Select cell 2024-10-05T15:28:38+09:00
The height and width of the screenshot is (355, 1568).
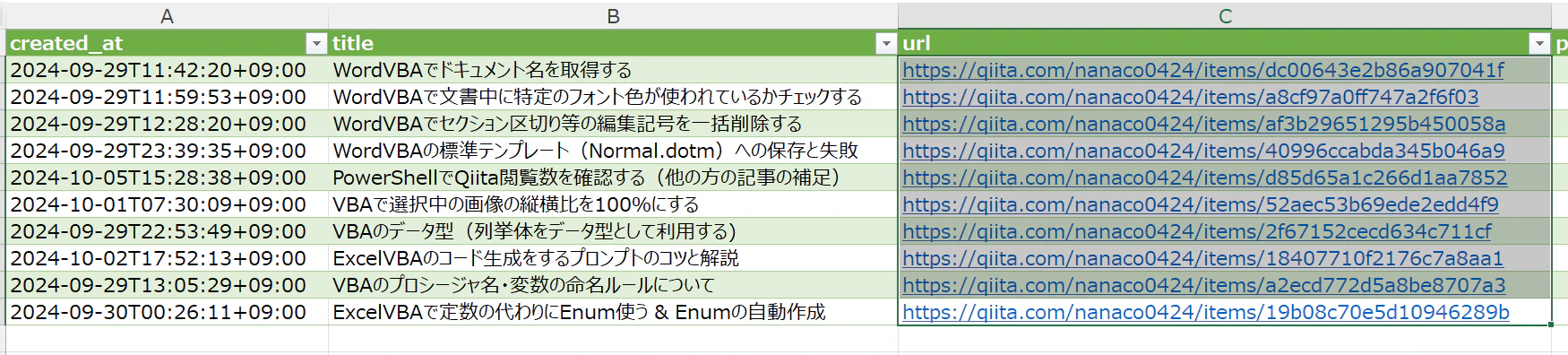point(167,177)
